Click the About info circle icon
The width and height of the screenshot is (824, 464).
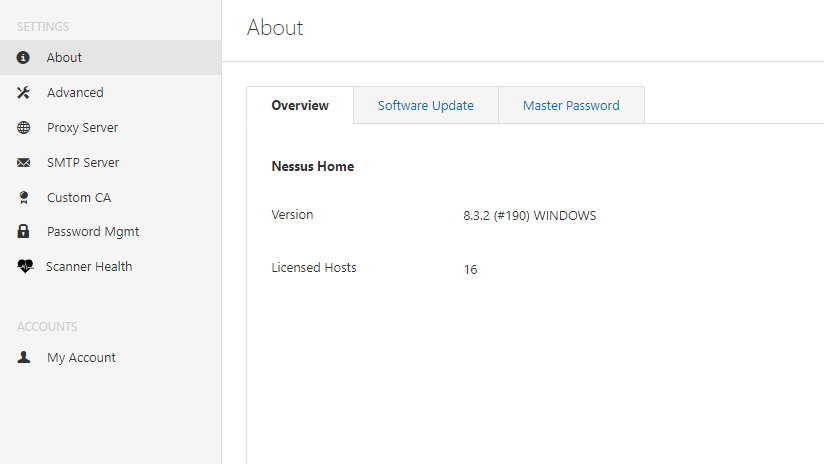(x=24, y=58)
